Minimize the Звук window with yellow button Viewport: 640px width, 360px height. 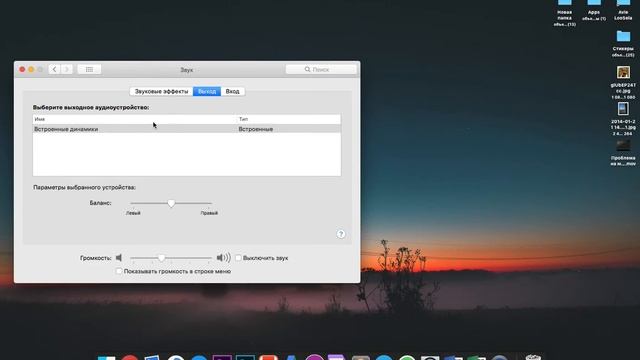pyautogui.click(x=31, y=69)
